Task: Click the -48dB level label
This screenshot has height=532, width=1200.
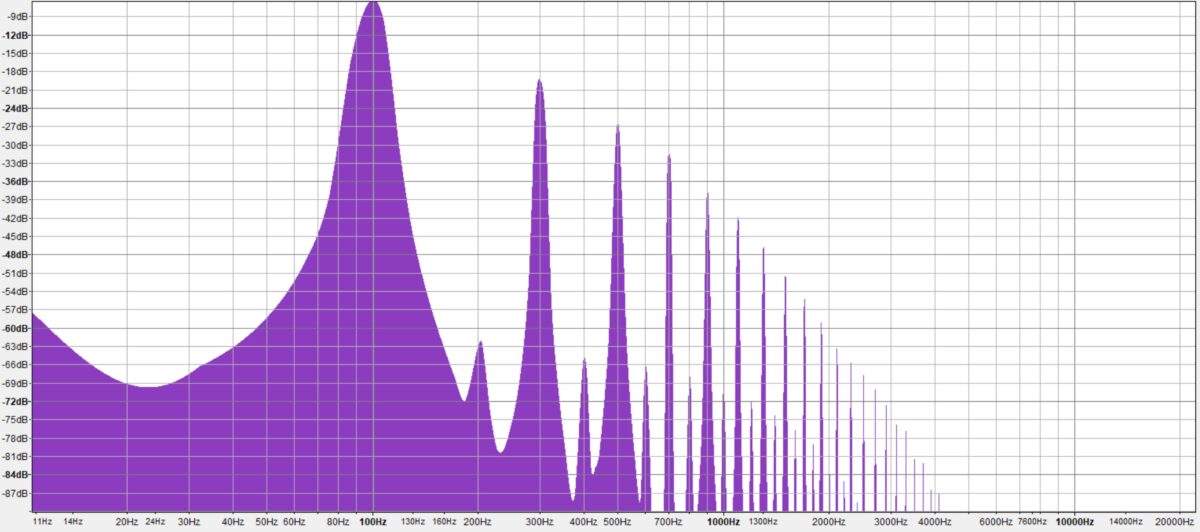Action: [16, 254]
